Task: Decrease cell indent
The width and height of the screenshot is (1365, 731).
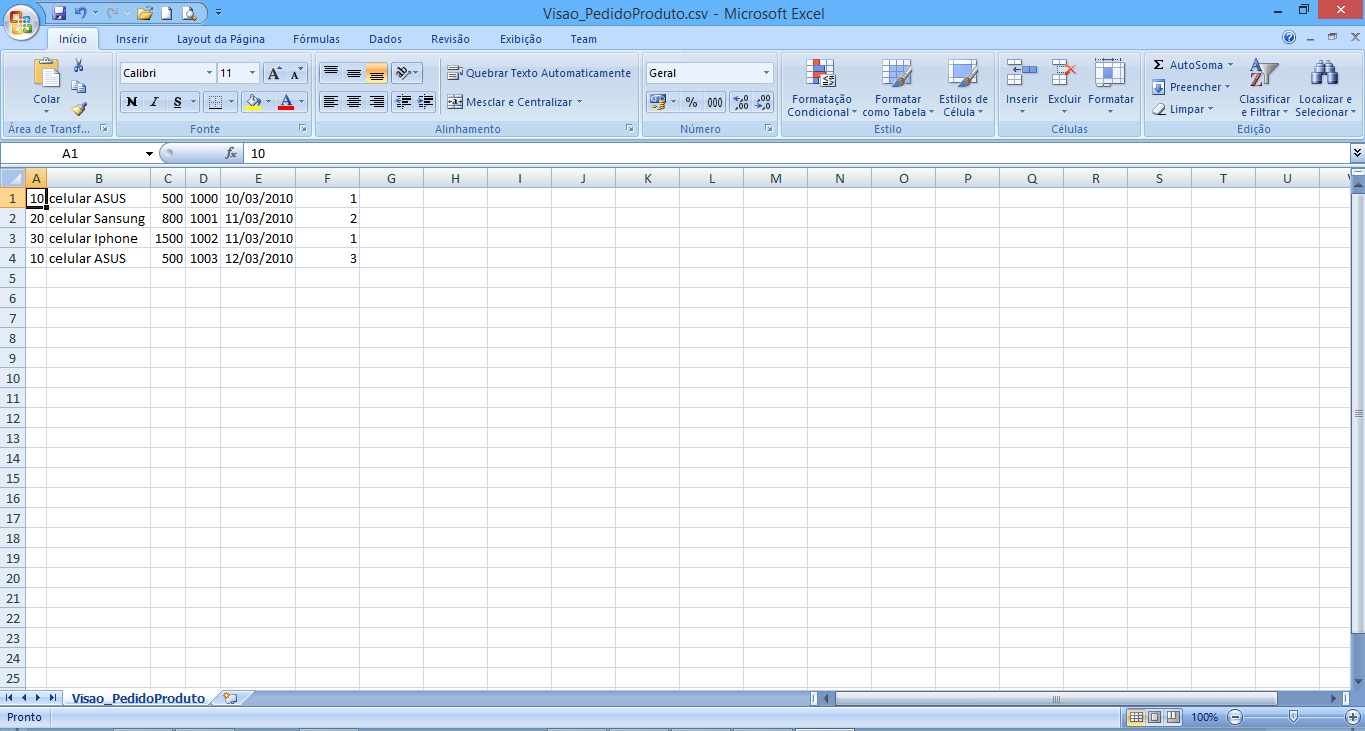Action: click(x=403, y=102)
